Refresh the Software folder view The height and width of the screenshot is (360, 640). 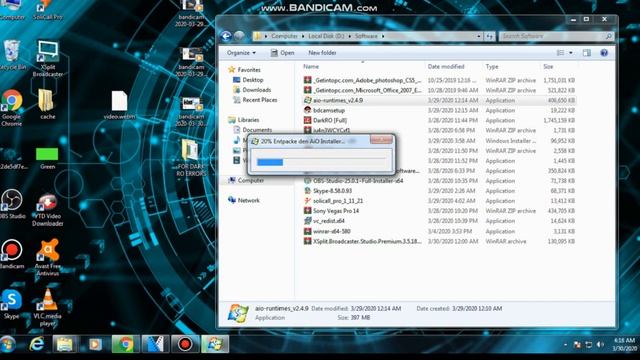(x=490, y=36)
